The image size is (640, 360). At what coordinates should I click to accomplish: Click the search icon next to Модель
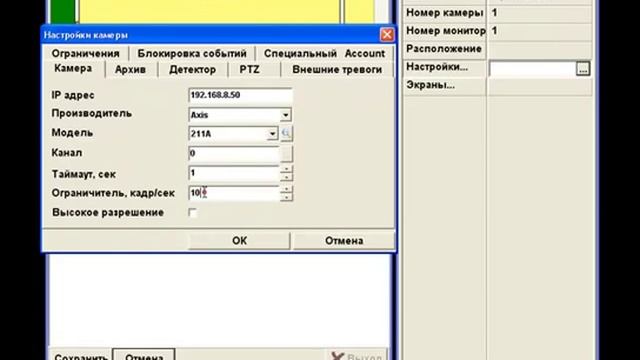point(287,133)
